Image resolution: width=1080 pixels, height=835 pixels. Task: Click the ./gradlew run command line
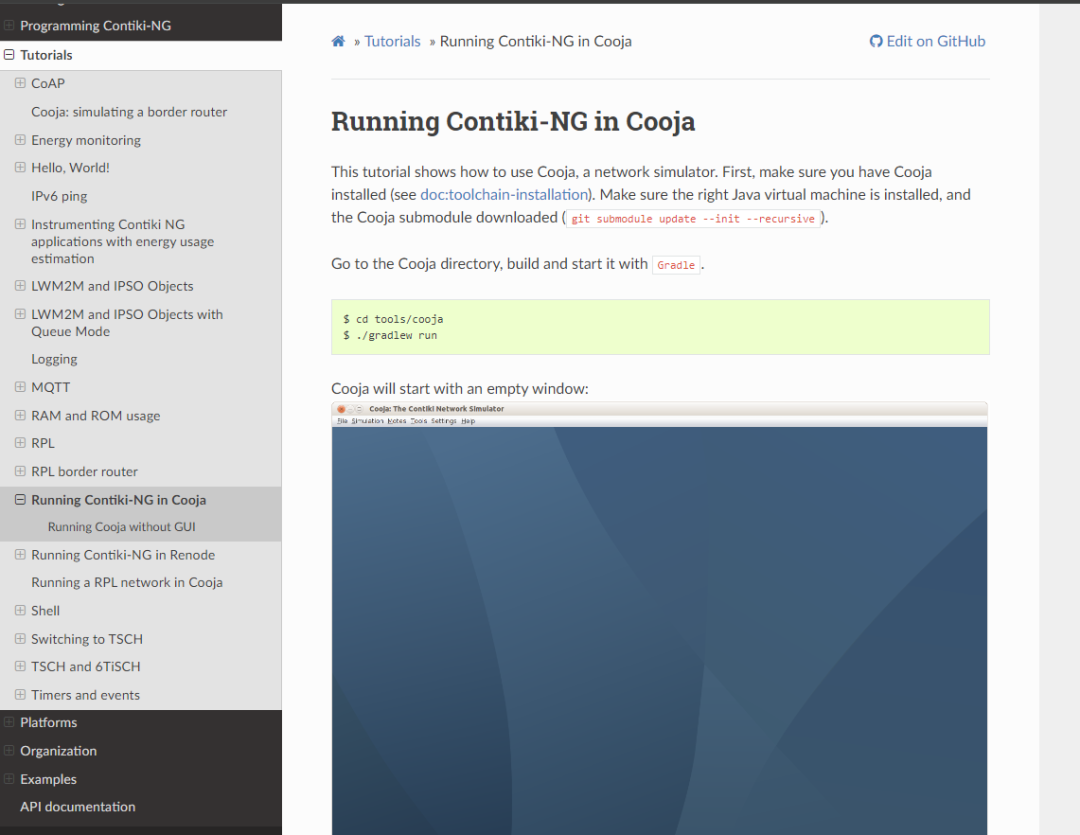[x=390, y=336]
